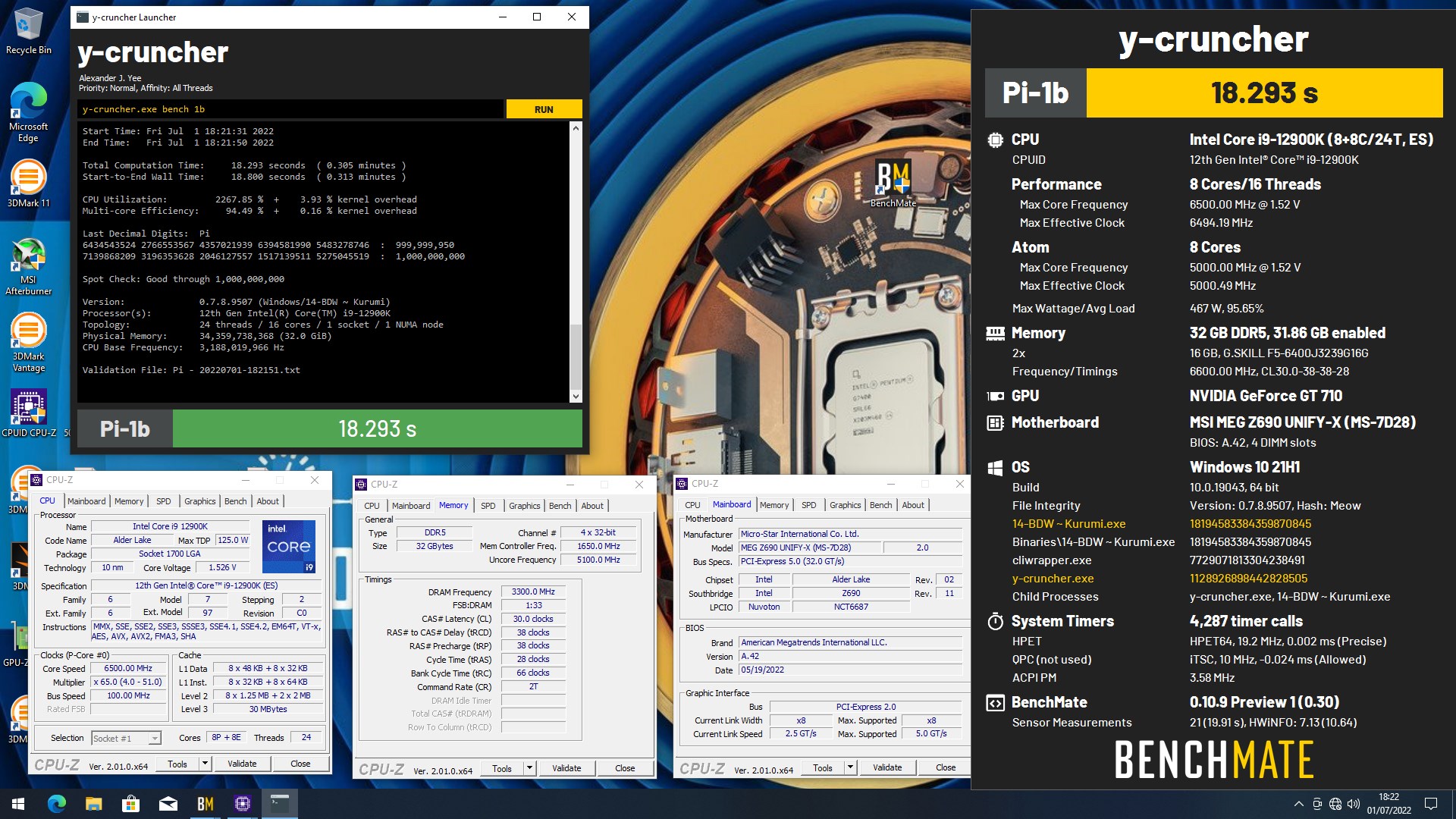Click Validate in the right CPU-Z window
Image resolution: width=1456 pixels, height=819 pixels.
[887, 767]
